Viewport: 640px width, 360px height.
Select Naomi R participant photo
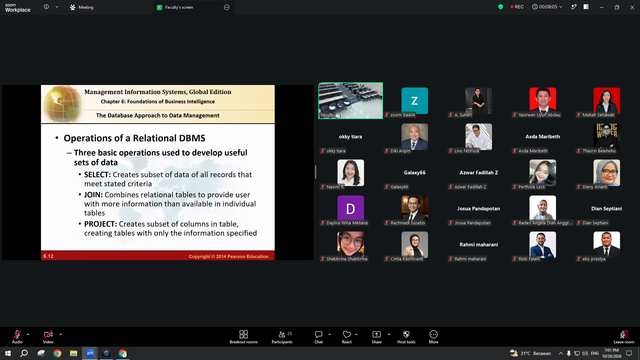tap(351, 173)
